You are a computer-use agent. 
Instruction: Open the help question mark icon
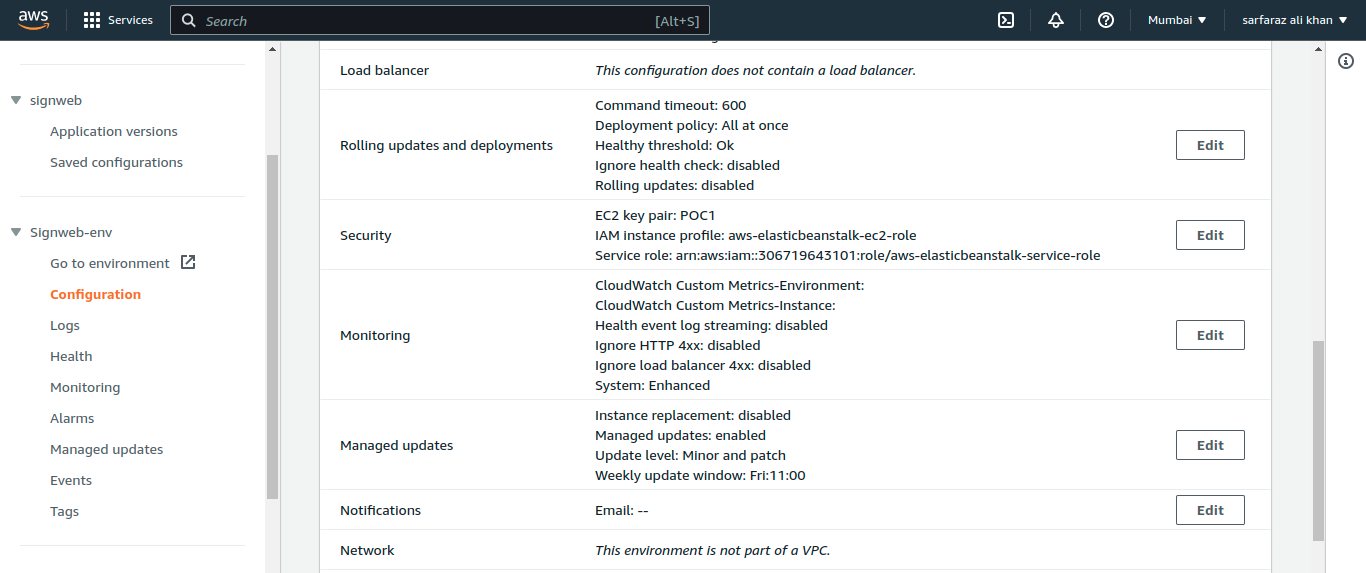[x=1106, y=20]
